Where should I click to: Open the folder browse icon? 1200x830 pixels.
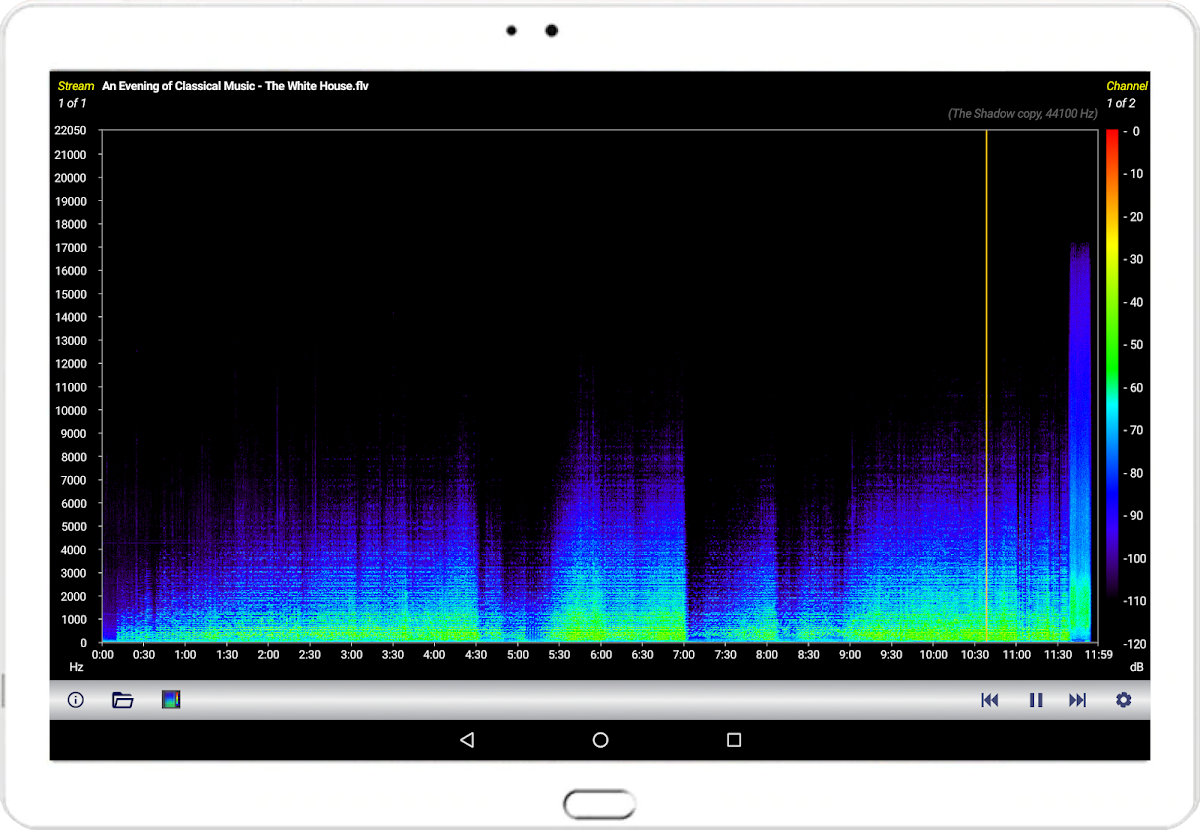point(123,700)
